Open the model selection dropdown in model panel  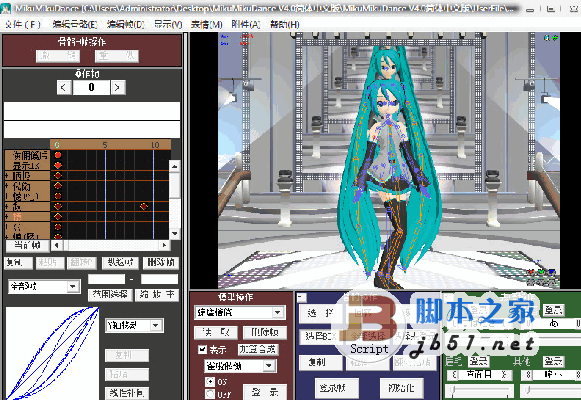(x=240, y=313)
